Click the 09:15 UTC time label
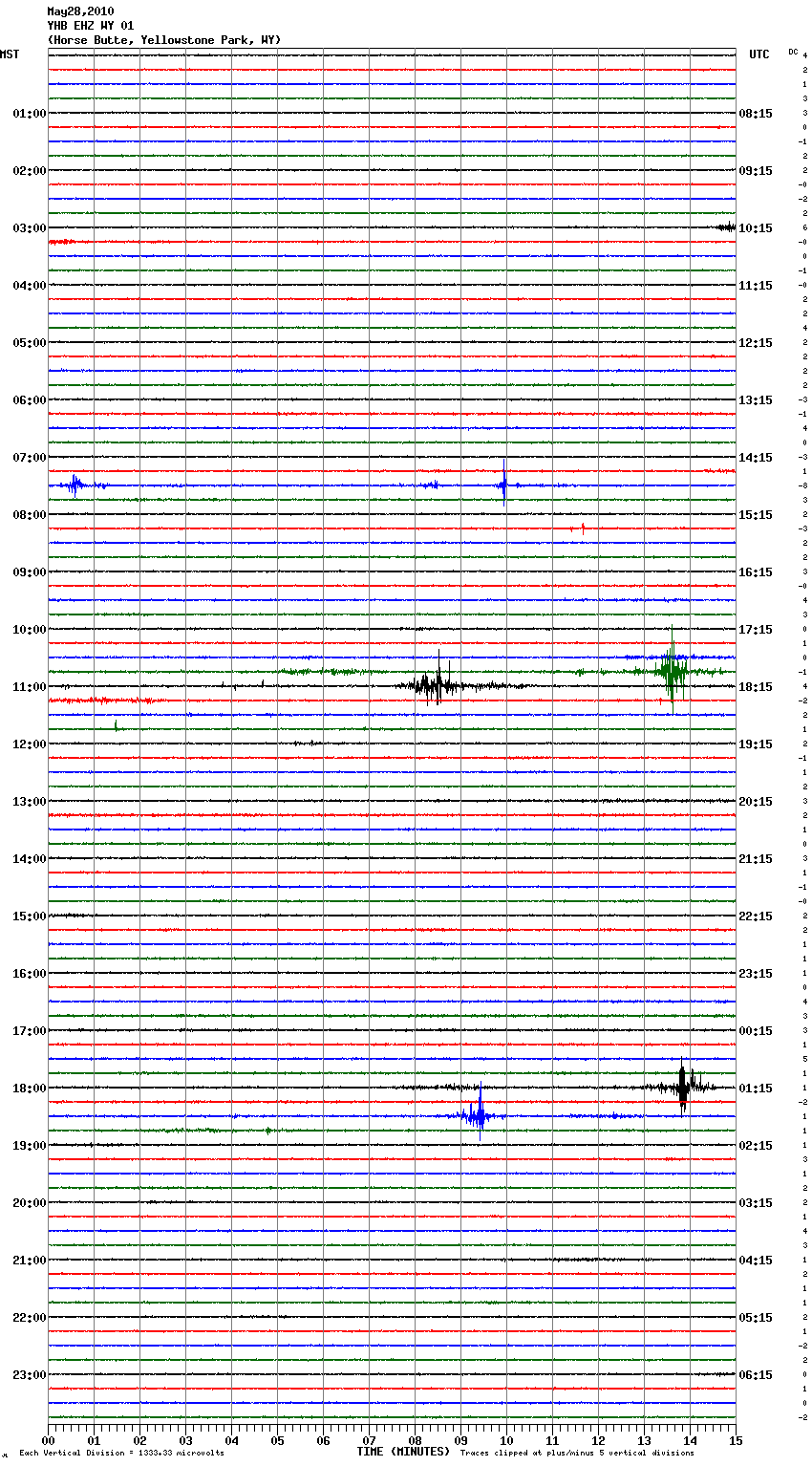The width and height of the screenshot is (812, 1466). [756, 171]
